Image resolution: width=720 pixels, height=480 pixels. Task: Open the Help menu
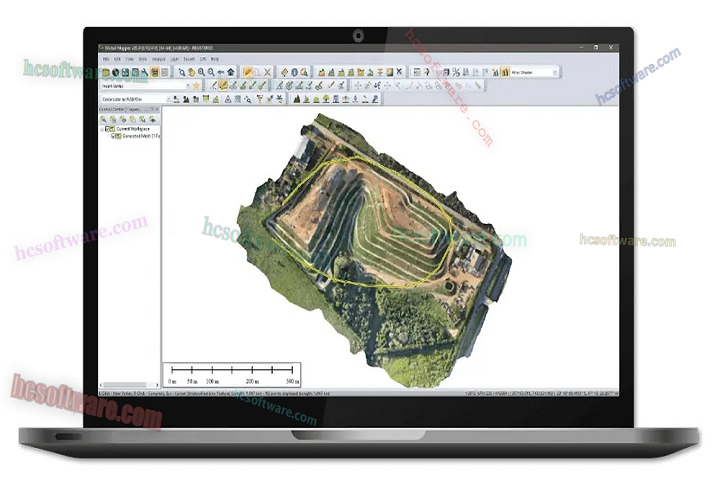[215, 59]
